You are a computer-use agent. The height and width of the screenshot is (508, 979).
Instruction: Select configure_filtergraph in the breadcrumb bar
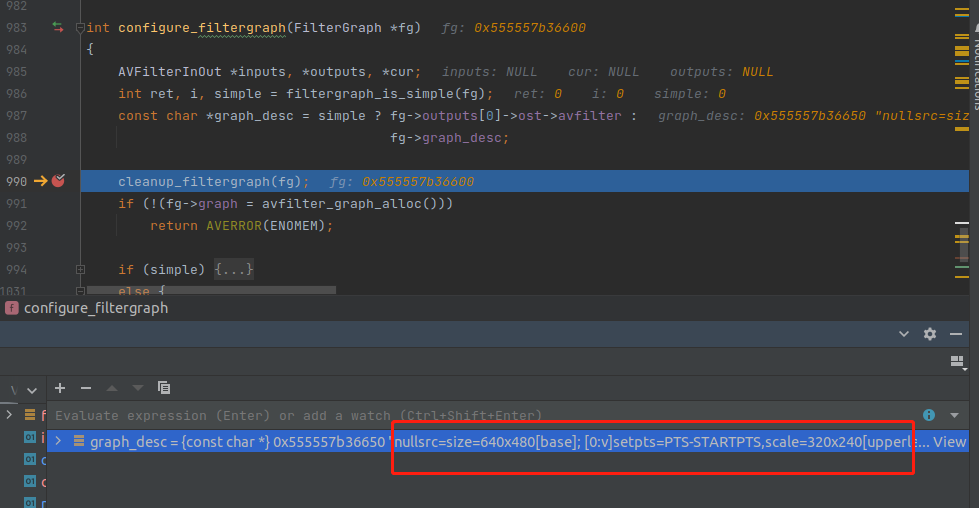pos(95,308)
